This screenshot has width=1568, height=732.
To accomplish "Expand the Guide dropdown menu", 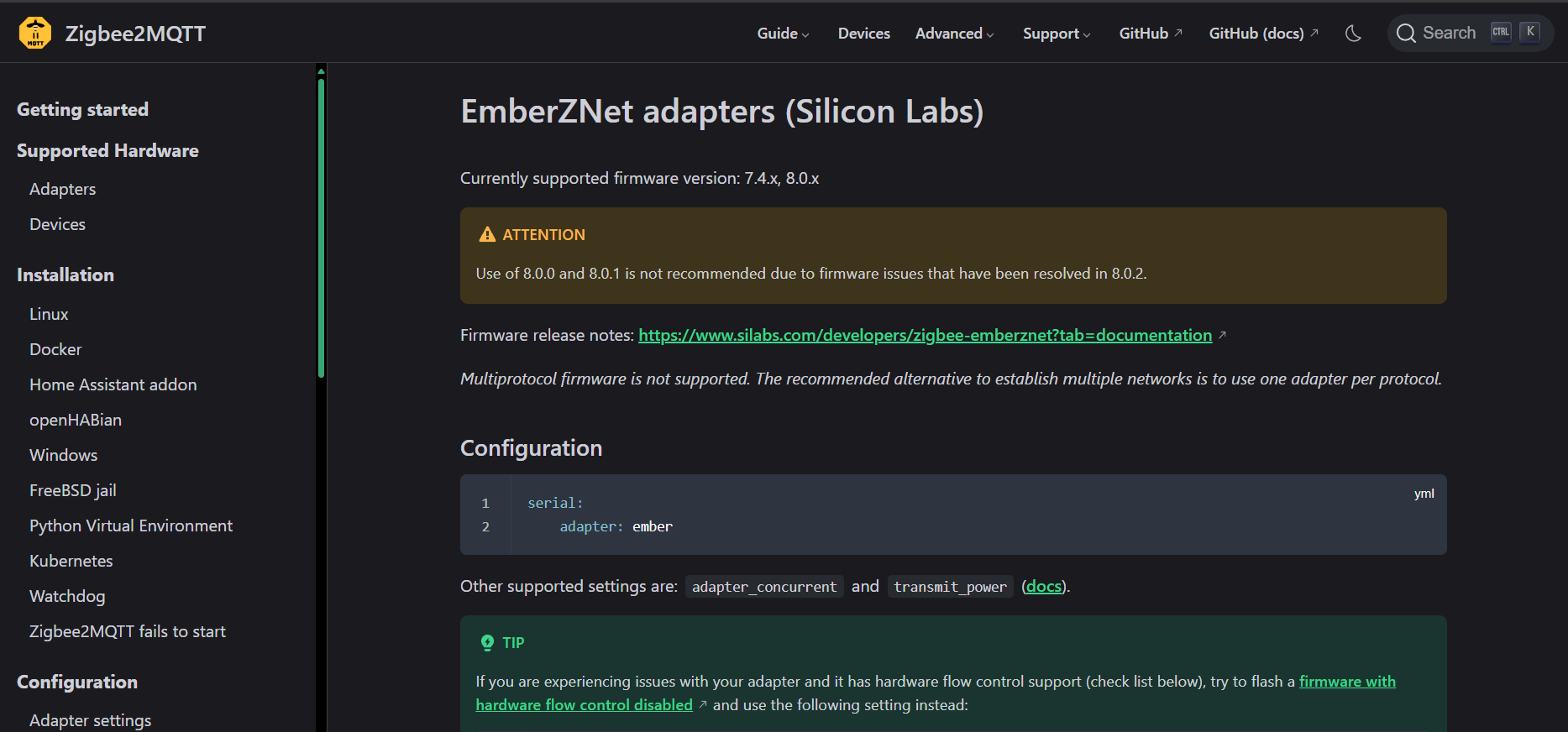I will [783, 34].
